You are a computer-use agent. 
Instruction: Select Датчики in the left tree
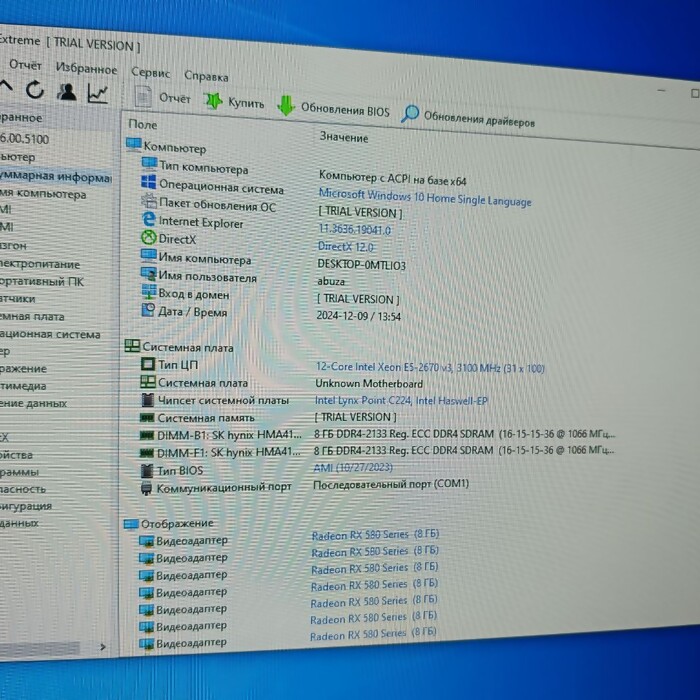click(x=17, y=299)
